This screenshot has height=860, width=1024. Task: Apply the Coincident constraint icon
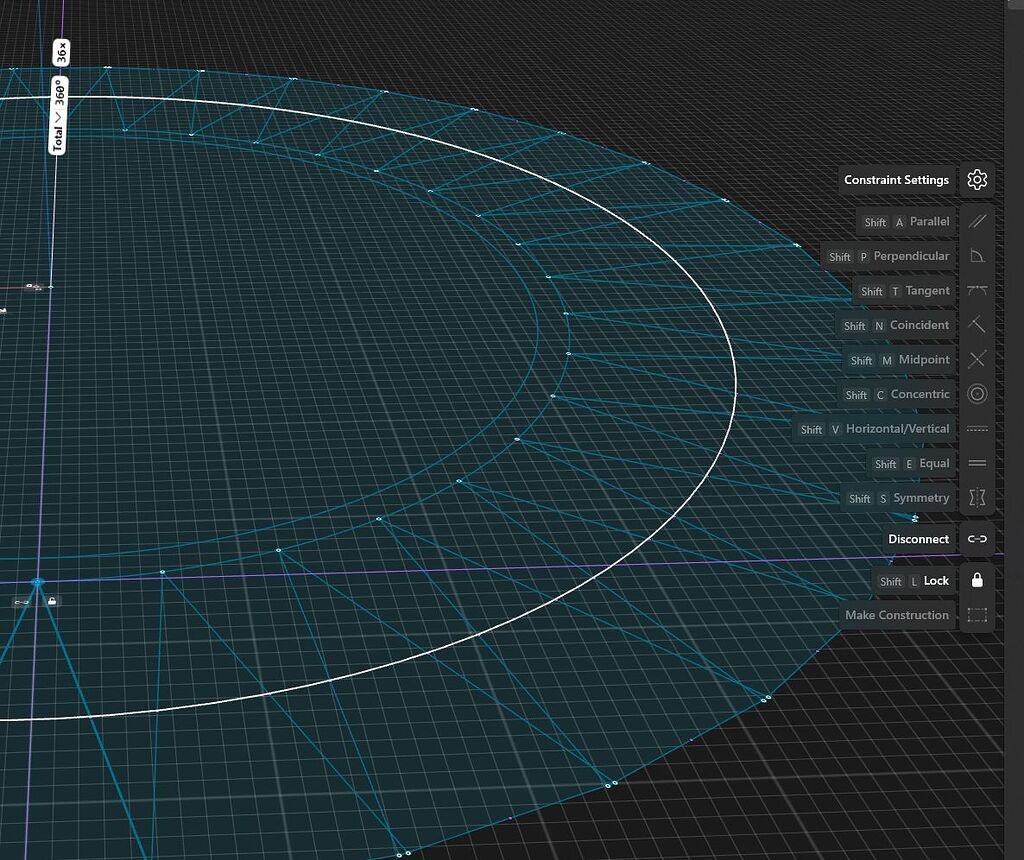pyautogui.click(x=977, y=325)
